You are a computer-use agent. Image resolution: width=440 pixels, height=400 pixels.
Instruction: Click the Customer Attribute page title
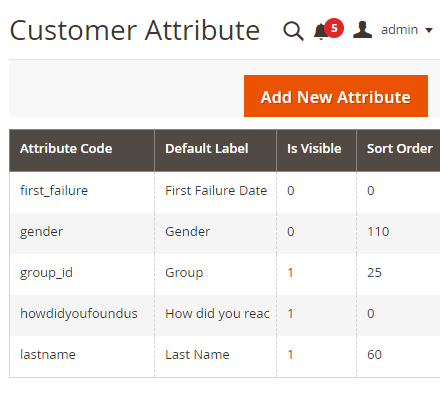(x=135, y=30)
